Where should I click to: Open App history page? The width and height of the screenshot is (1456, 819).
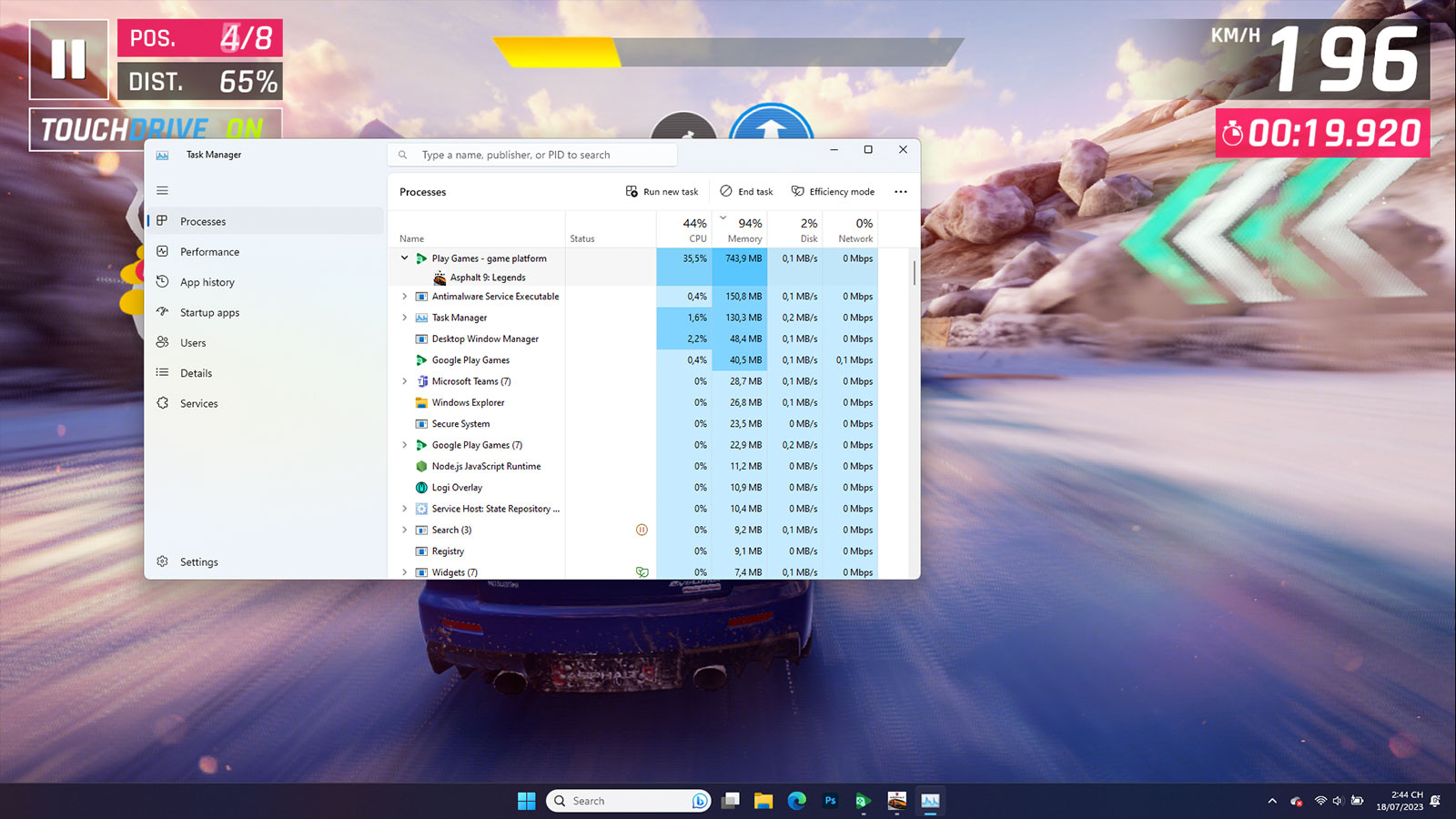265,282
